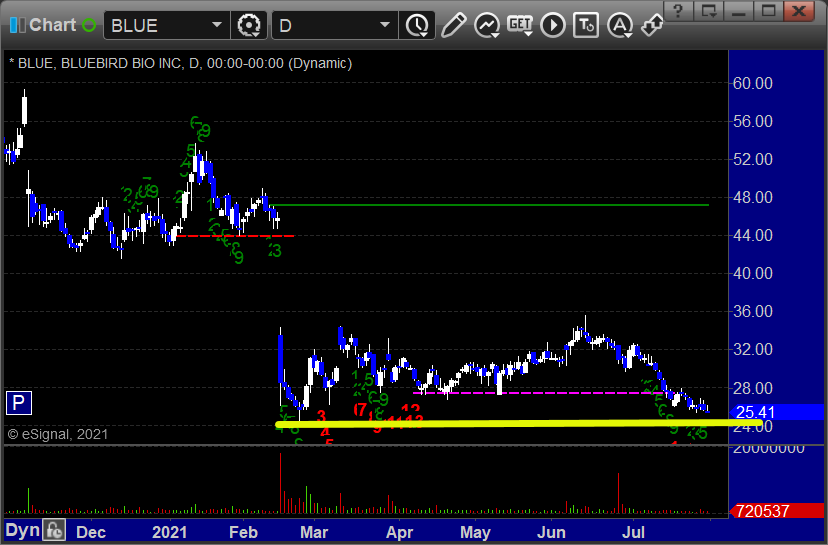Image resolution: width=828 pixels, height=545 pixels.
Task: Click the 60.00 price axis label
Action: [752, 83]
